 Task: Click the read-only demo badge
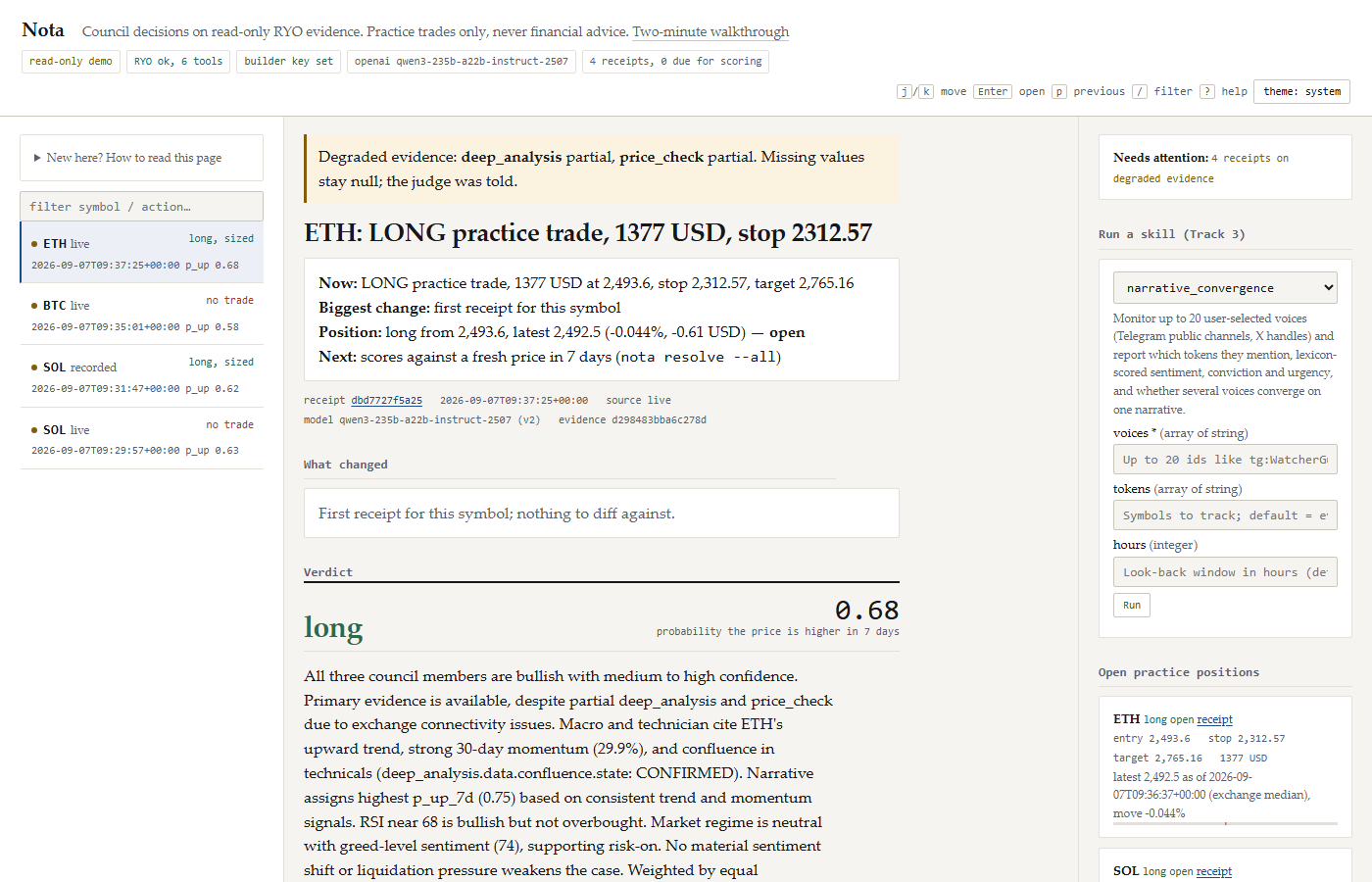pyautogui.click(x=71, y=62)
